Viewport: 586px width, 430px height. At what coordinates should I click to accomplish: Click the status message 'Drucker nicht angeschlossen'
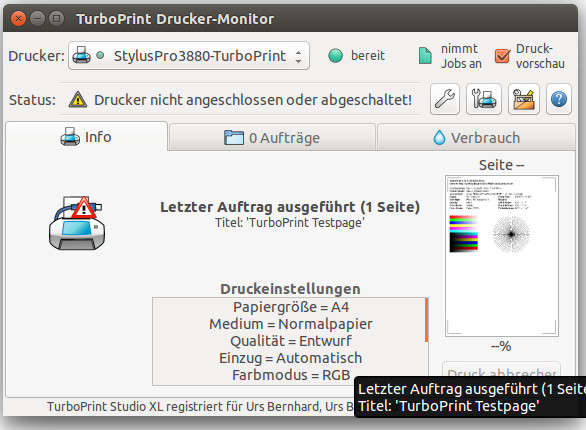point(253,100)
